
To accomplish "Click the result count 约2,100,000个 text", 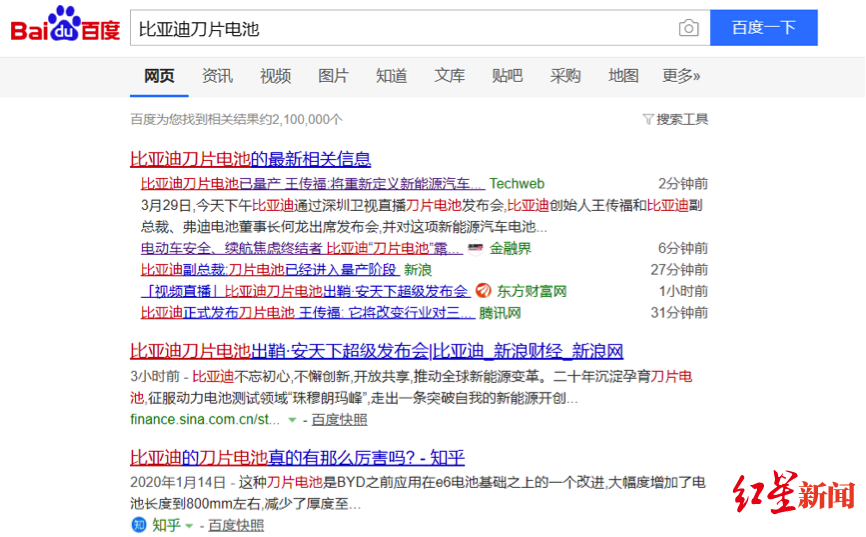I will [x=299, y=119].
